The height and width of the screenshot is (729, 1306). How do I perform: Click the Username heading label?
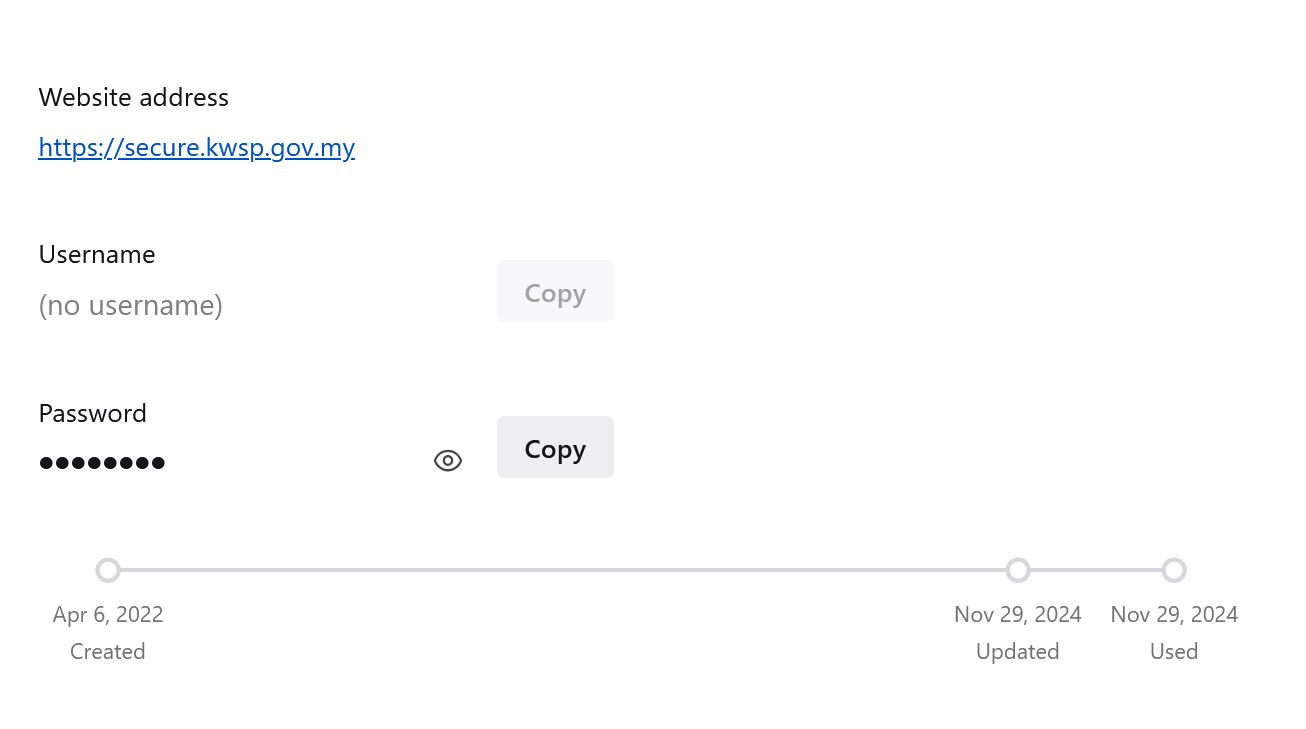tap(97, 254)
